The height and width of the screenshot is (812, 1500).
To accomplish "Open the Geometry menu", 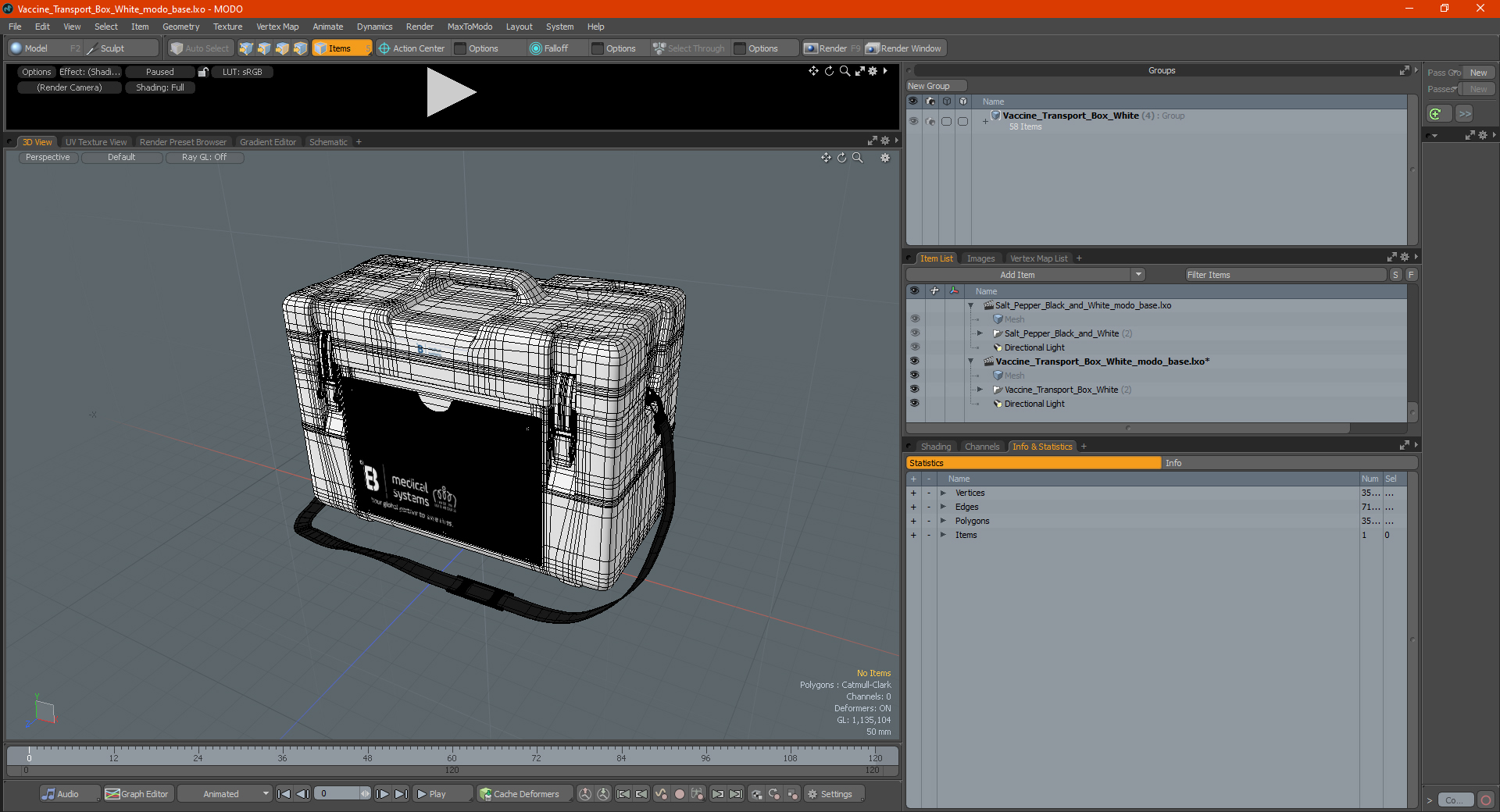I will pyautogui.click(x=181, y=27).
